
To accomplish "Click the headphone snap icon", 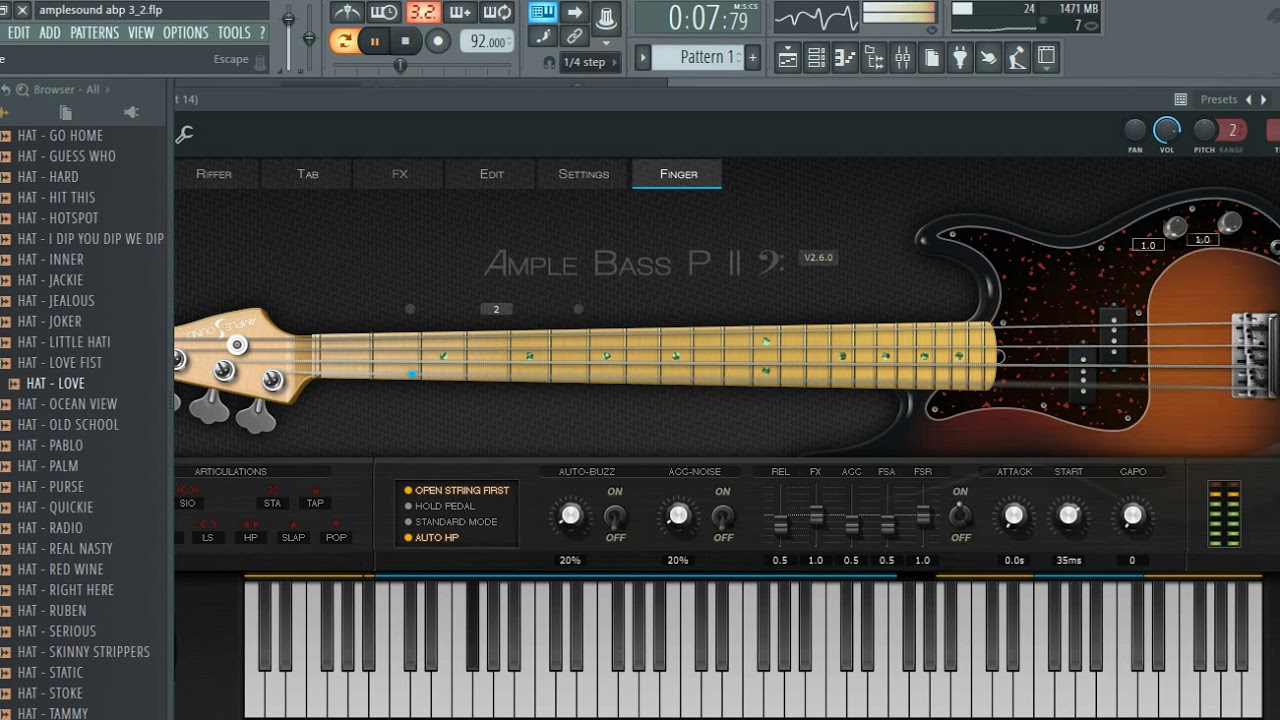I will click(x=548, y=62).
